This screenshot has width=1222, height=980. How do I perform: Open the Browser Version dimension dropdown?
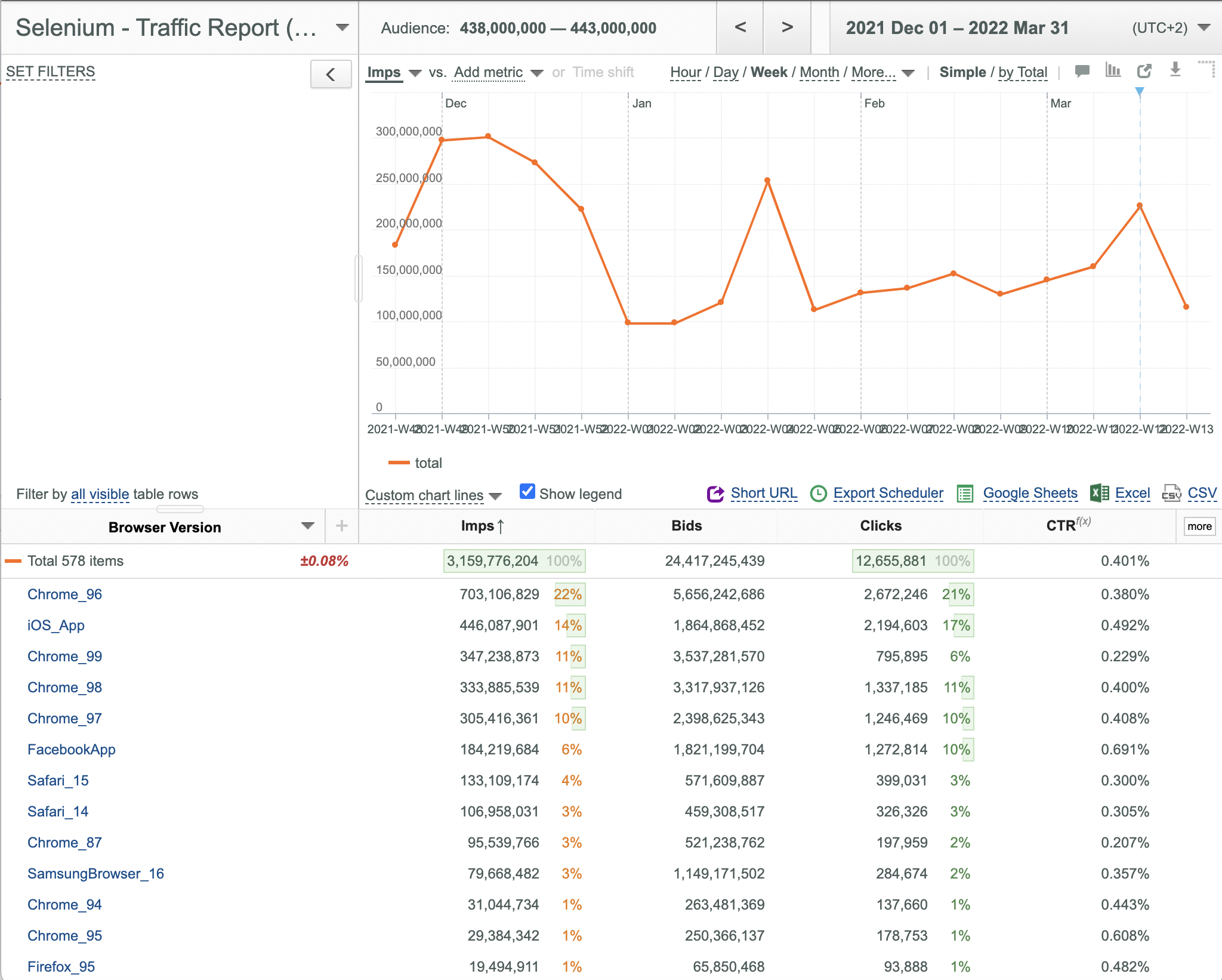click(x=307, y=526)
